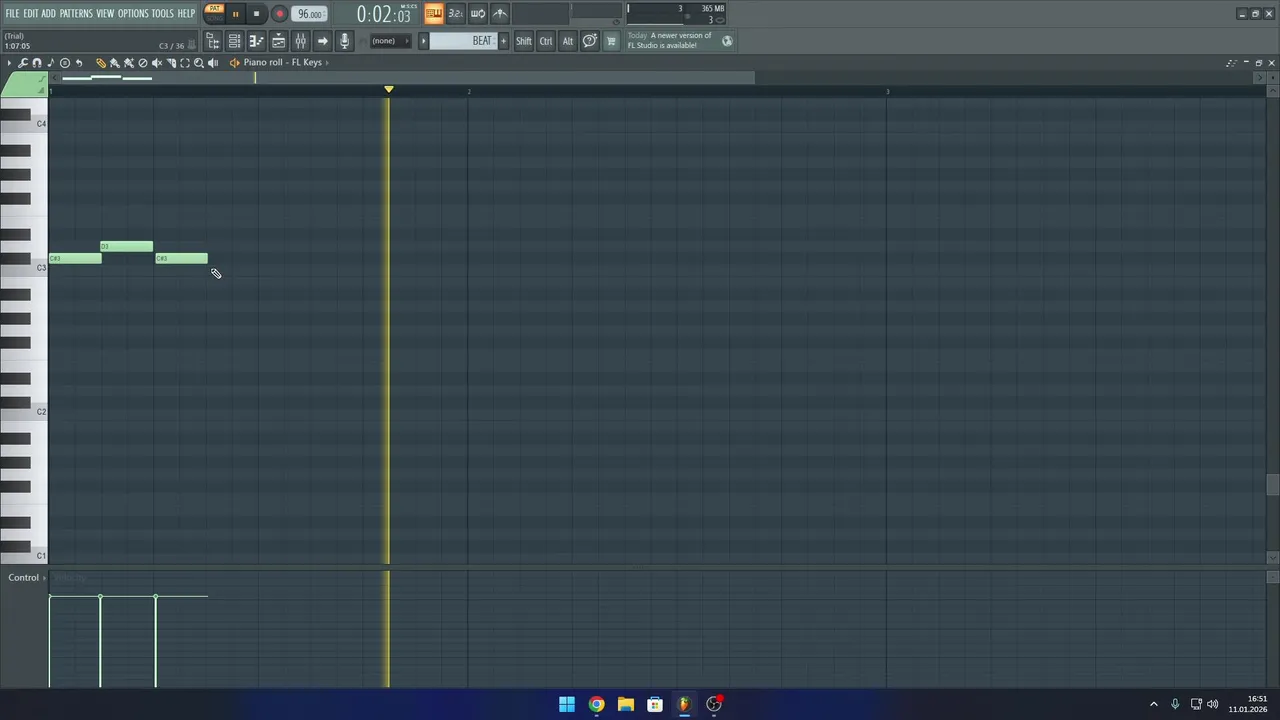Toggle countdown before recording
This screenshot has width=1280, height=720.
(455, 13)
